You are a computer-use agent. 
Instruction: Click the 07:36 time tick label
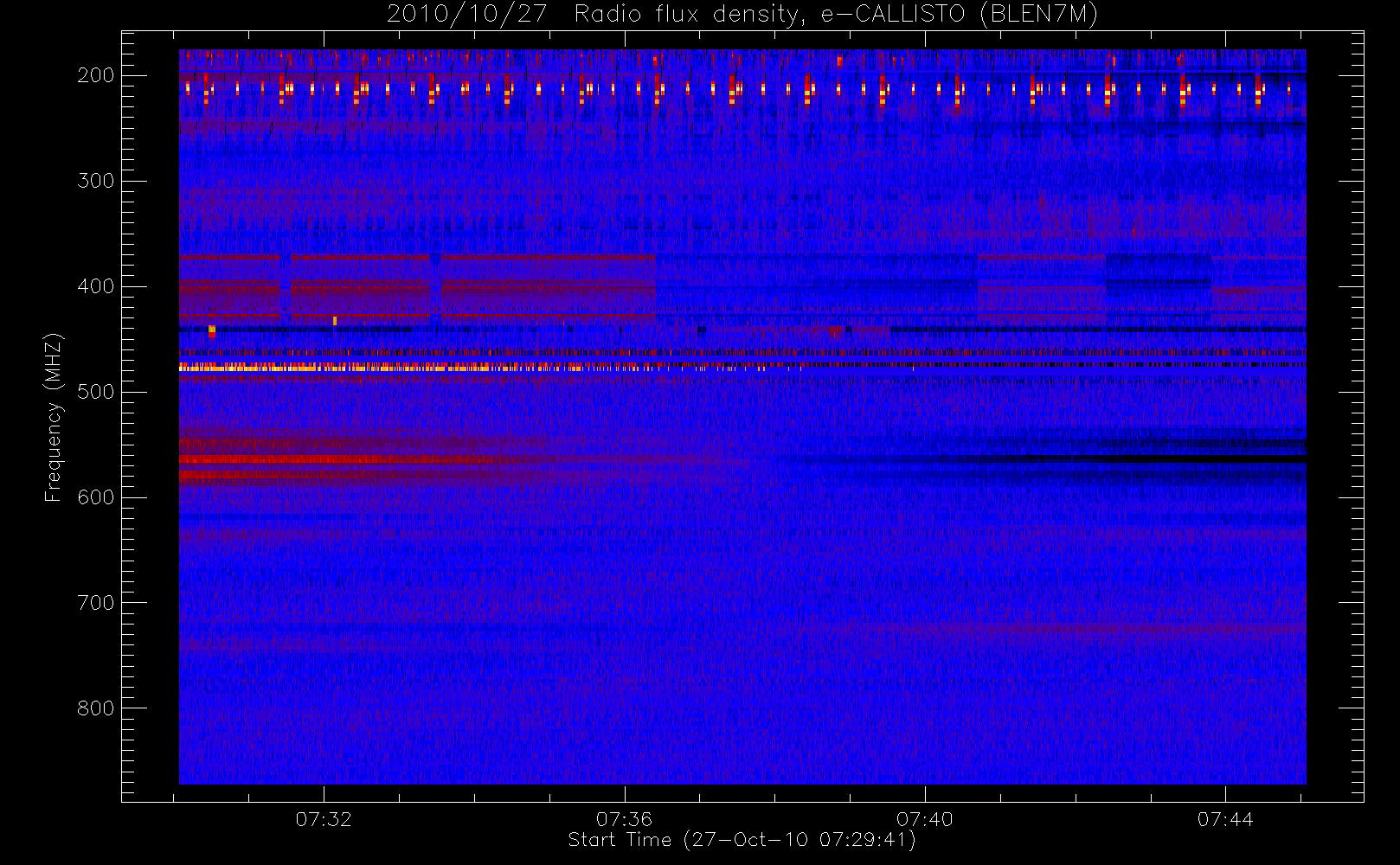[624, 819]
